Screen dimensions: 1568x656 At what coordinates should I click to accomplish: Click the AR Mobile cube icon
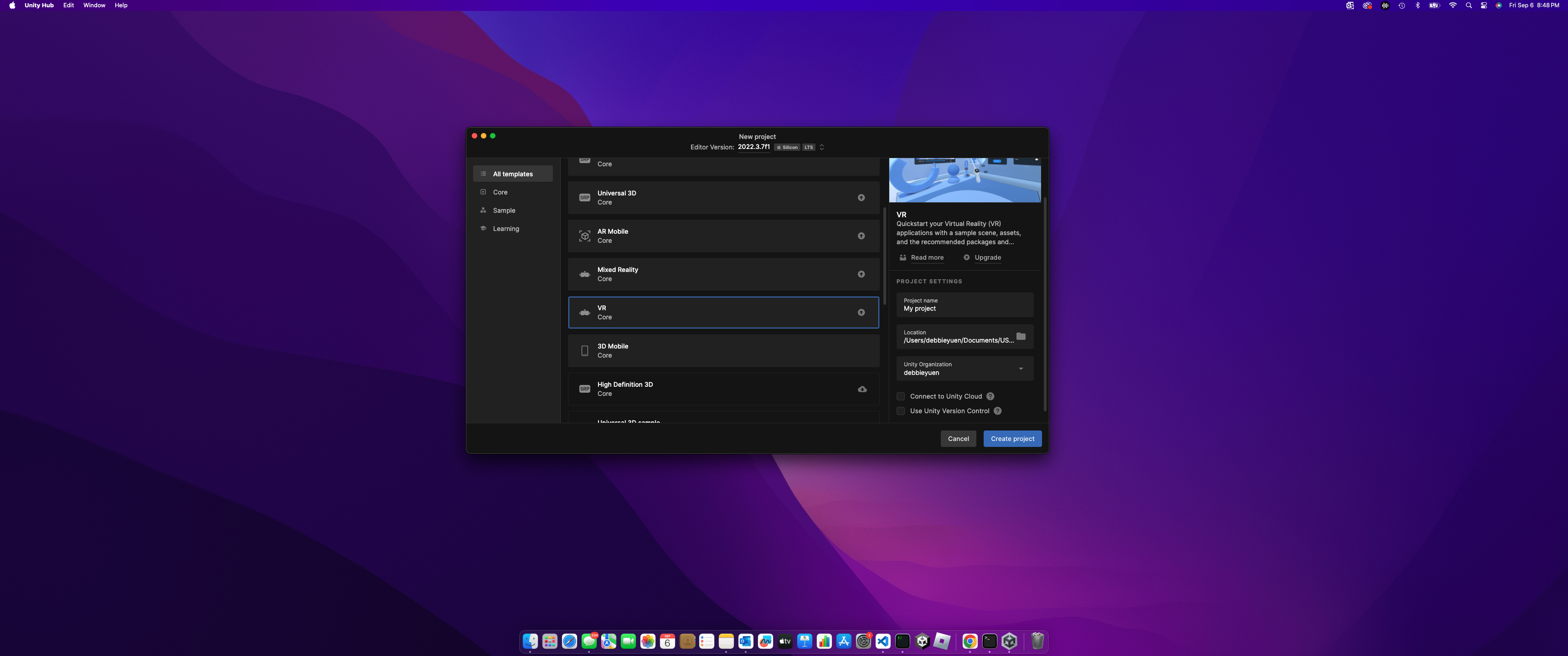click(584, 236)
